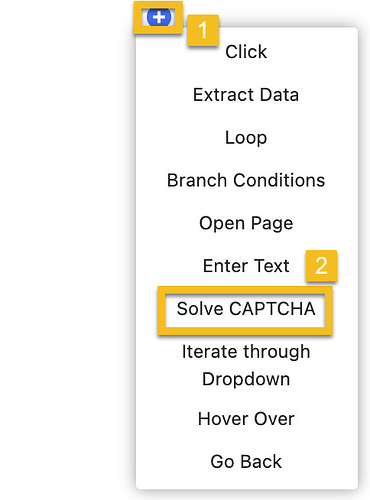This screenshot has width=370, height=500.
Task: Click the yellow step 1 badge
Action: click(203, 30)
